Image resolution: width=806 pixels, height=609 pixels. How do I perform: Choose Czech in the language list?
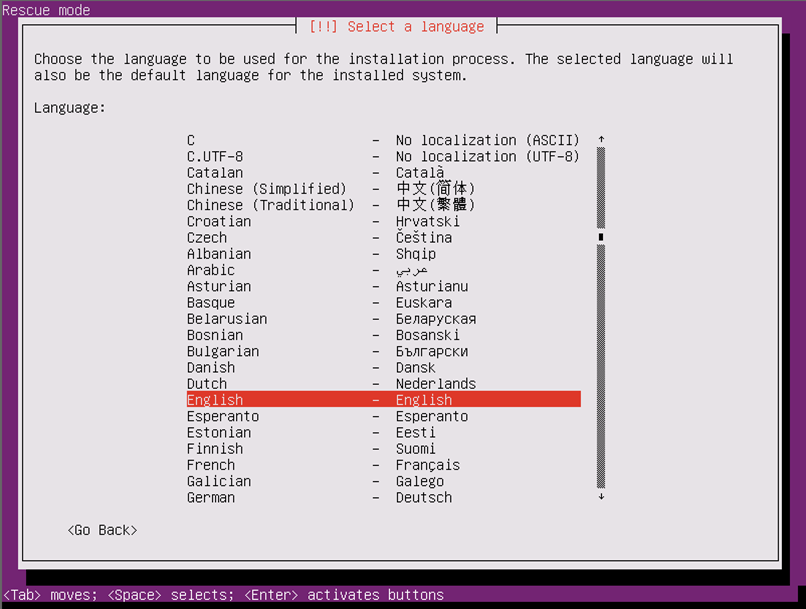point(383,238)
